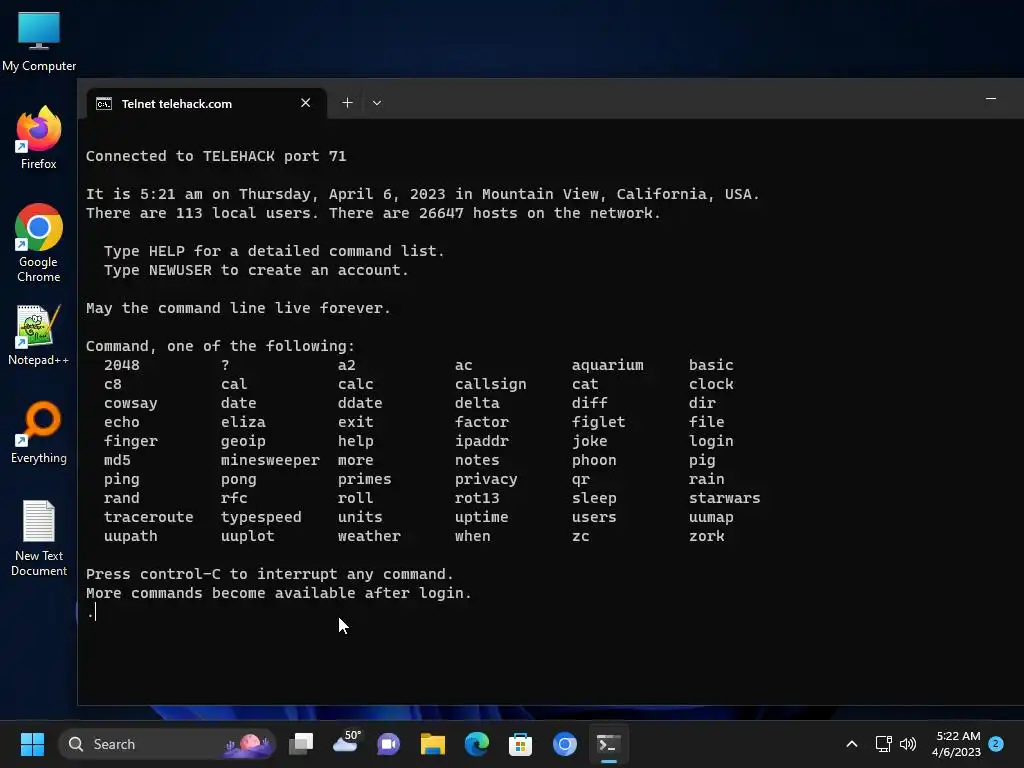Click the 'starwars' command text
Screen dimensions: 1024x768
724,498
